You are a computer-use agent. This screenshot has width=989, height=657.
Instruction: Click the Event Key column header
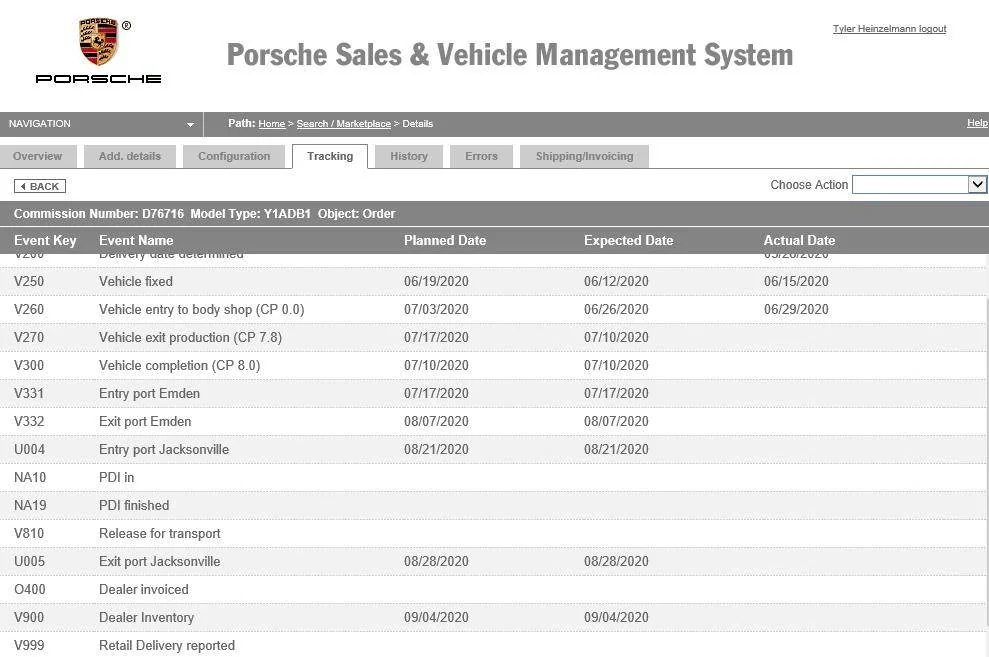(x=45, y=240)
